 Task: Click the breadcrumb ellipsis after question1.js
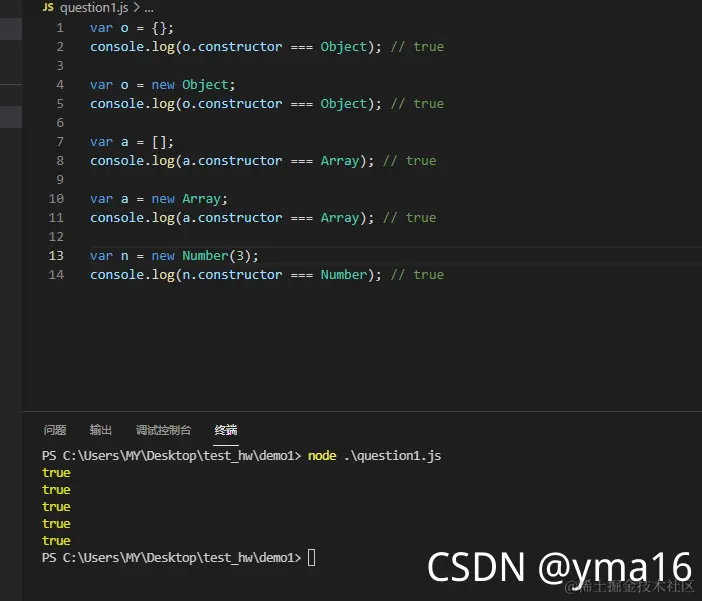(149, 8)
